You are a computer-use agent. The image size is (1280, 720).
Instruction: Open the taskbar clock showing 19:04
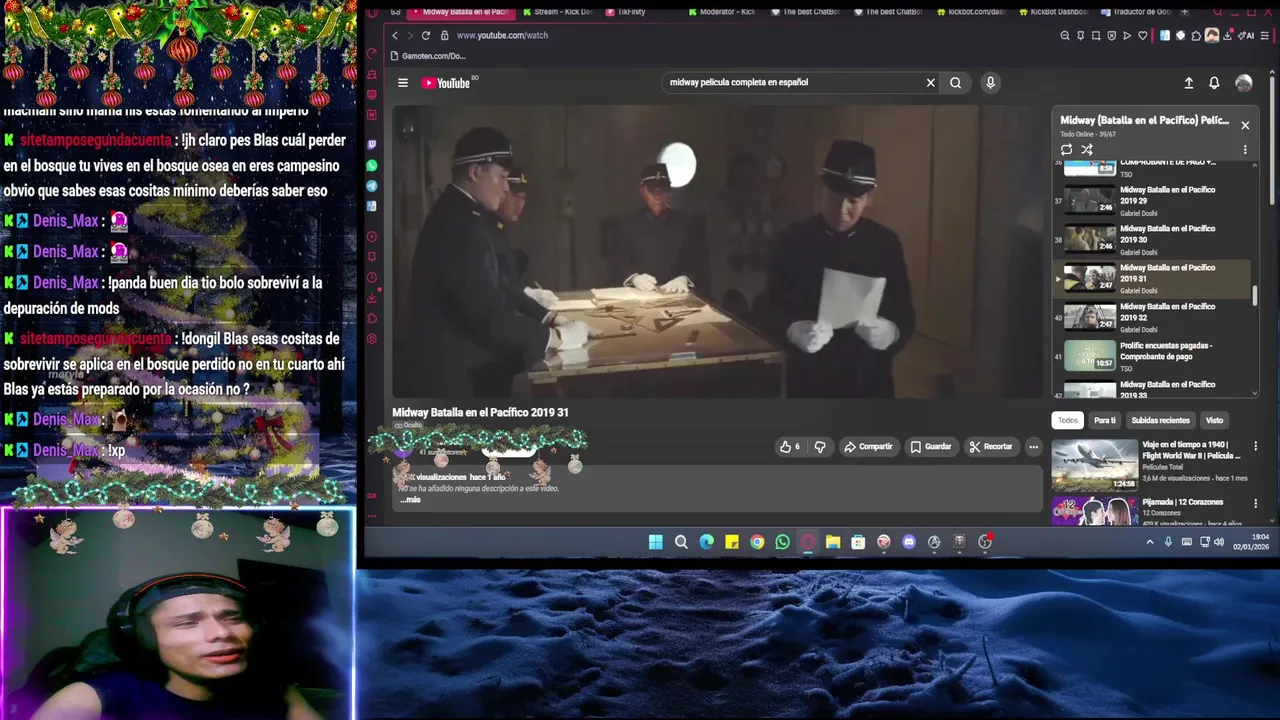(x=1251, y=542)
